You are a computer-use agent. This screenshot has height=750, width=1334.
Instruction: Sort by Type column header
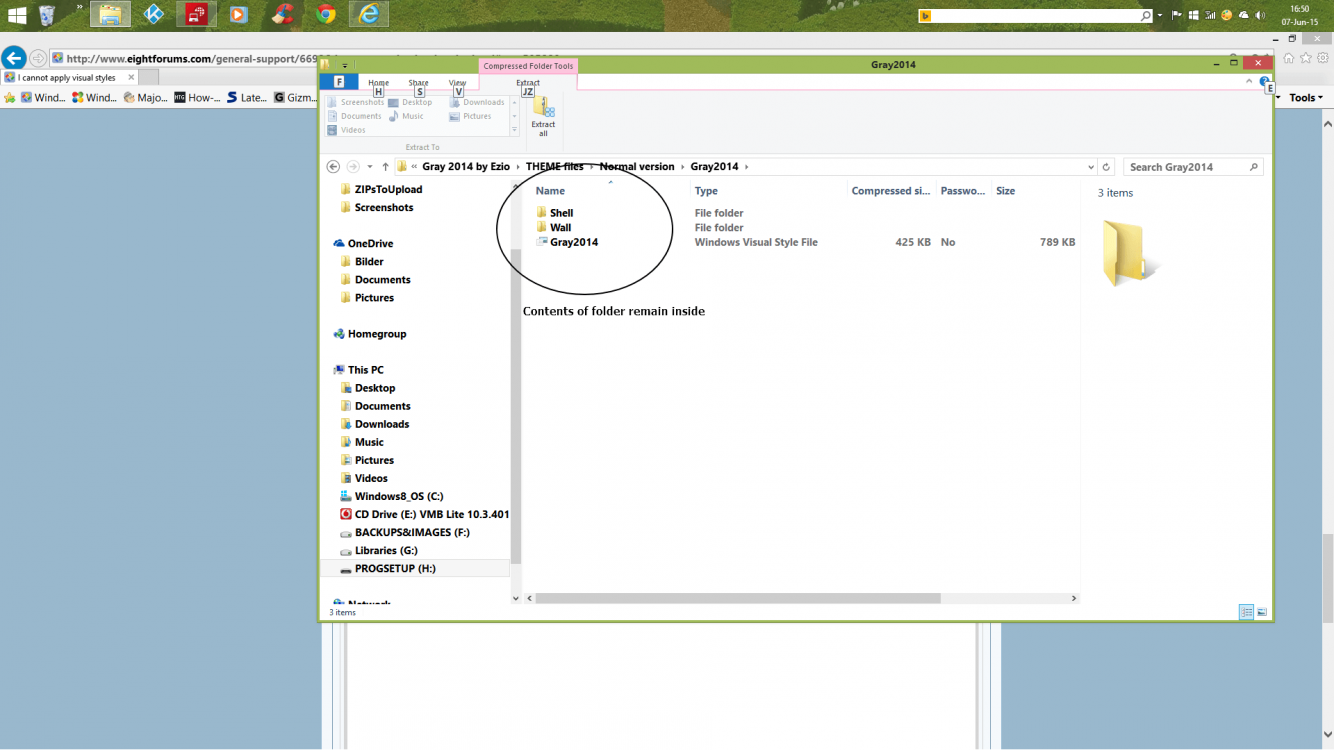(706, 191)
